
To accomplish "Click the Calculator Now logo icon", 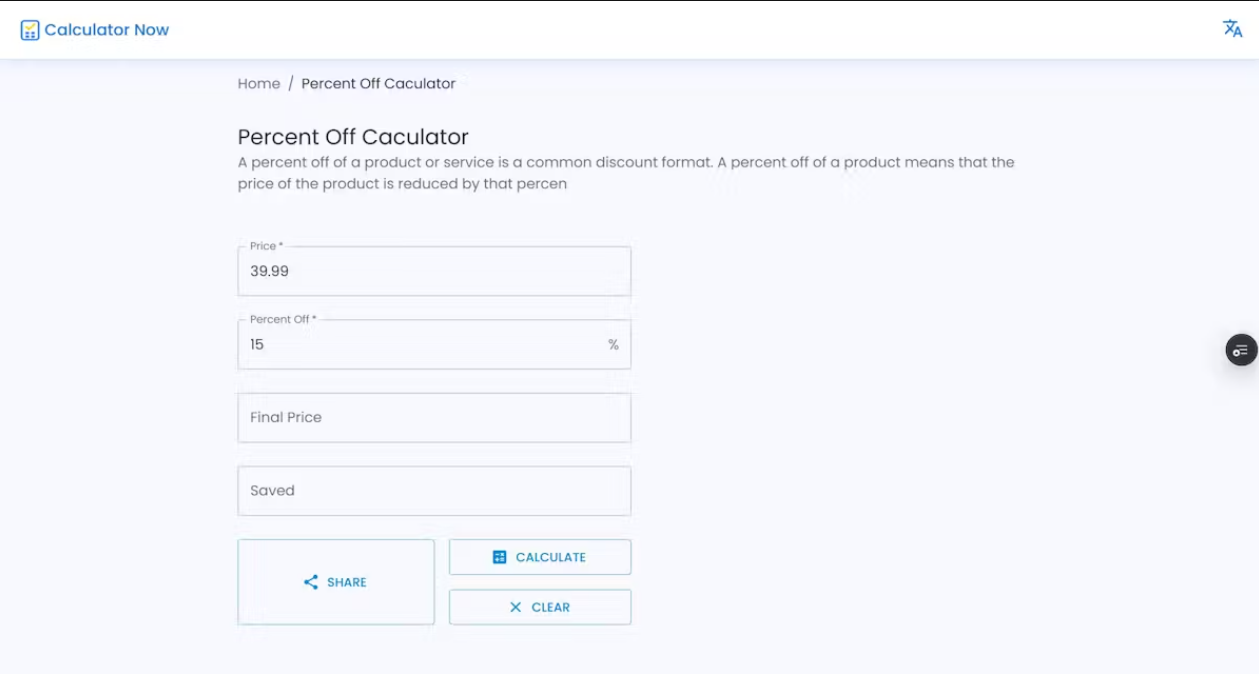I will coord(30,30).
